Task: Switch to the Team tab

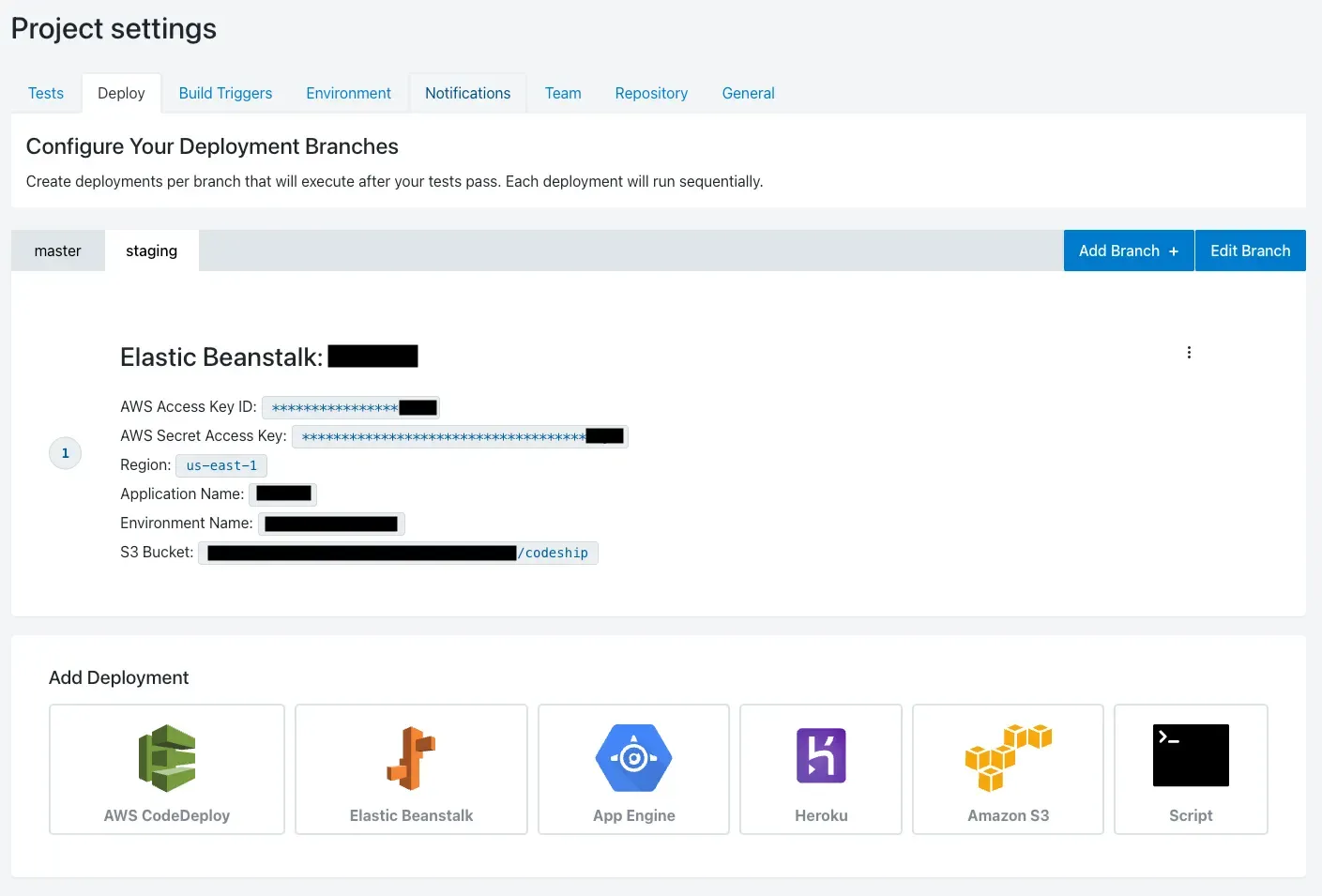Action: click(x=563, y=94)
